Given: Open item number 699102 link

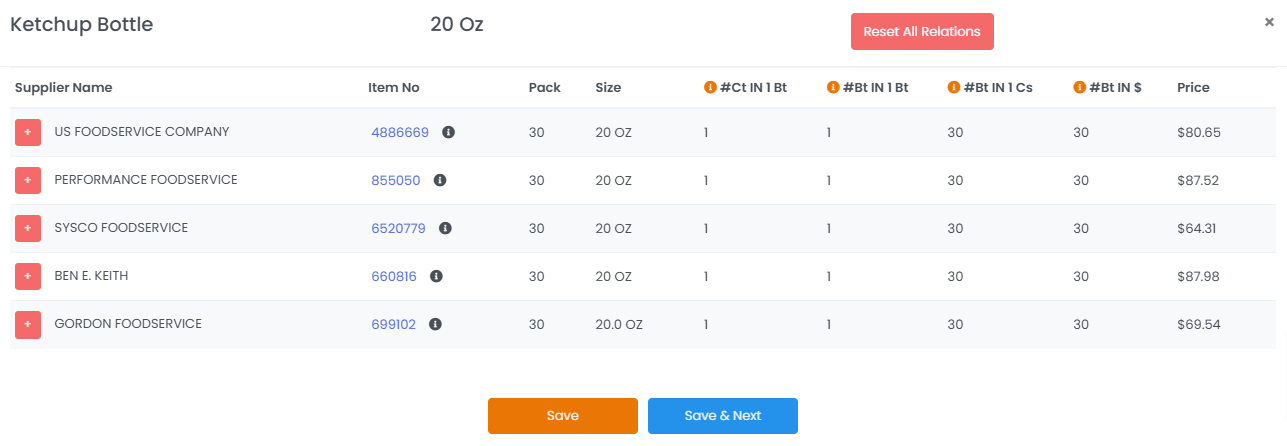Looking at the screenshot, I should click(393, 324).
